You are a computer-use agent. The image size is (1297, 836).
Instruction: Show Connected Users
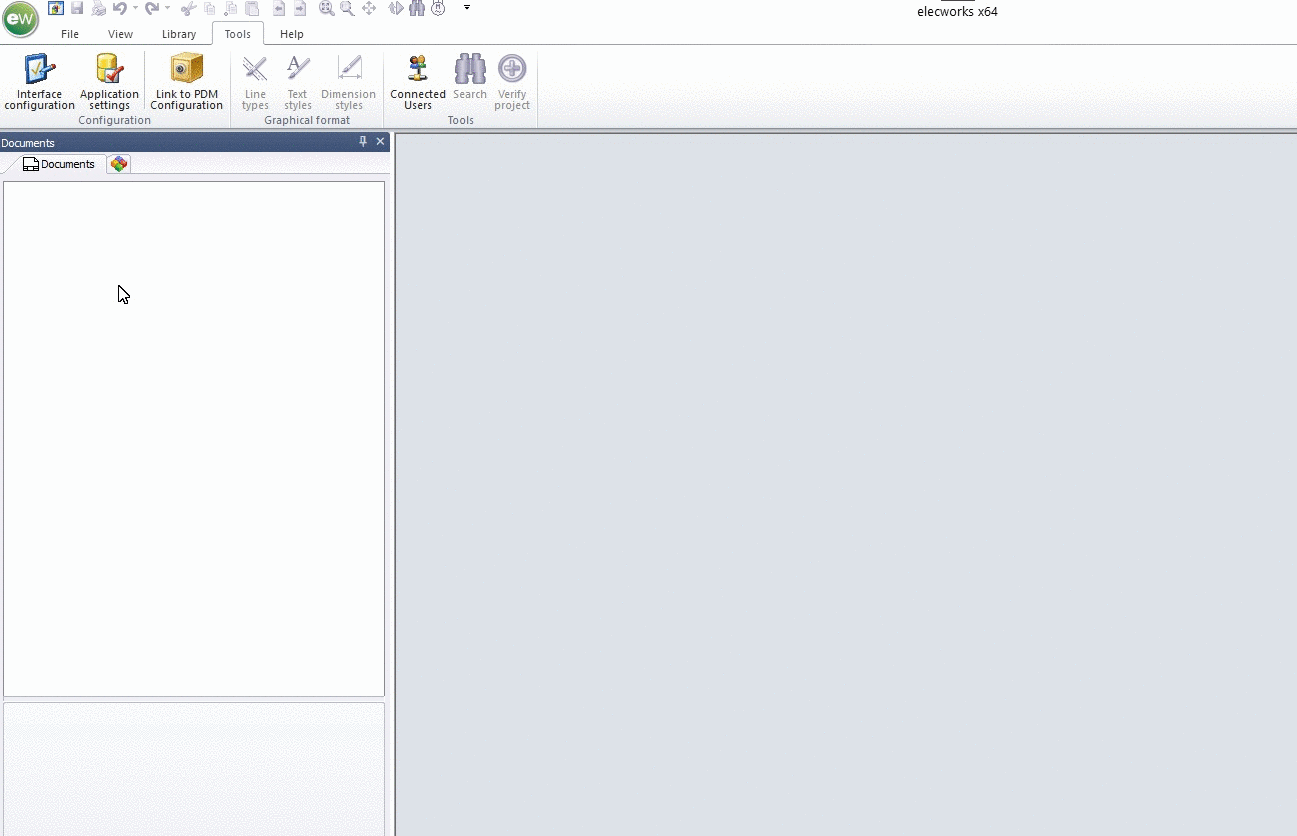(418, 82)
